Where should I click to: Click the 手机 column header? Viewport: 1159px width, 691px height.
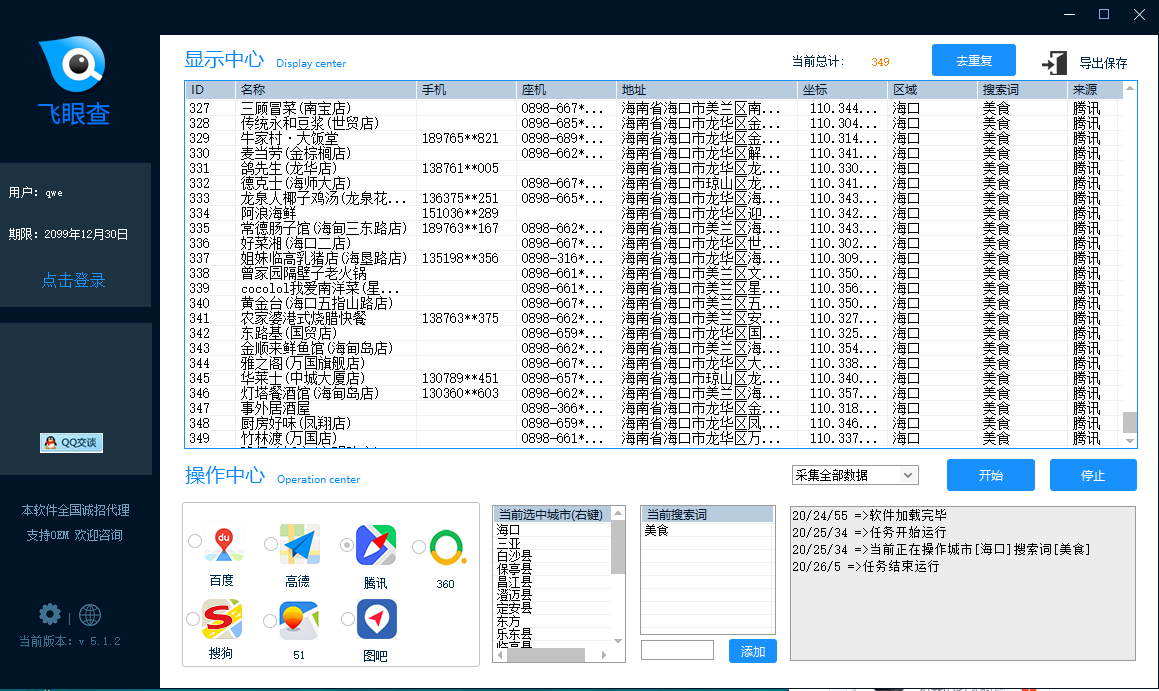(466, 89)
